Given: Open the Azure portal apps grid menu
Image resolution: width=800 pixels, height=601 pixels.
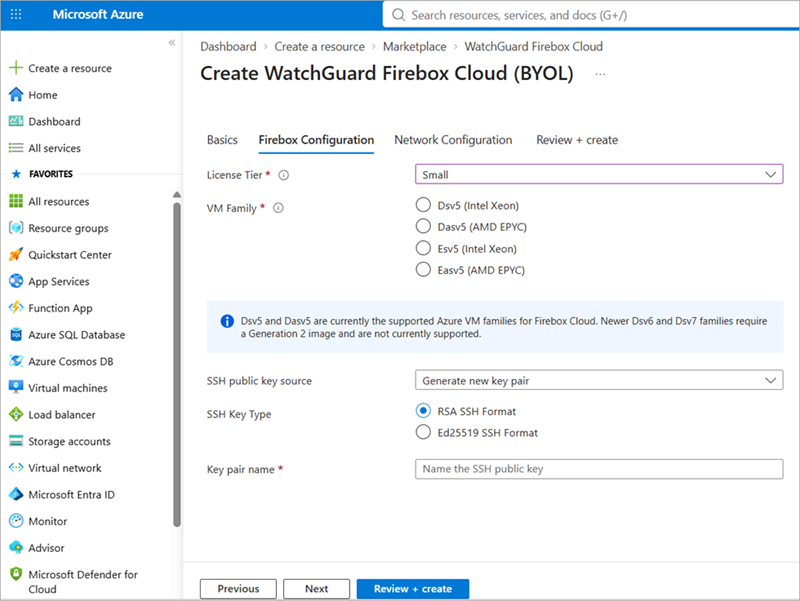Looking at the screenshot, I should [x=16, y=14].
